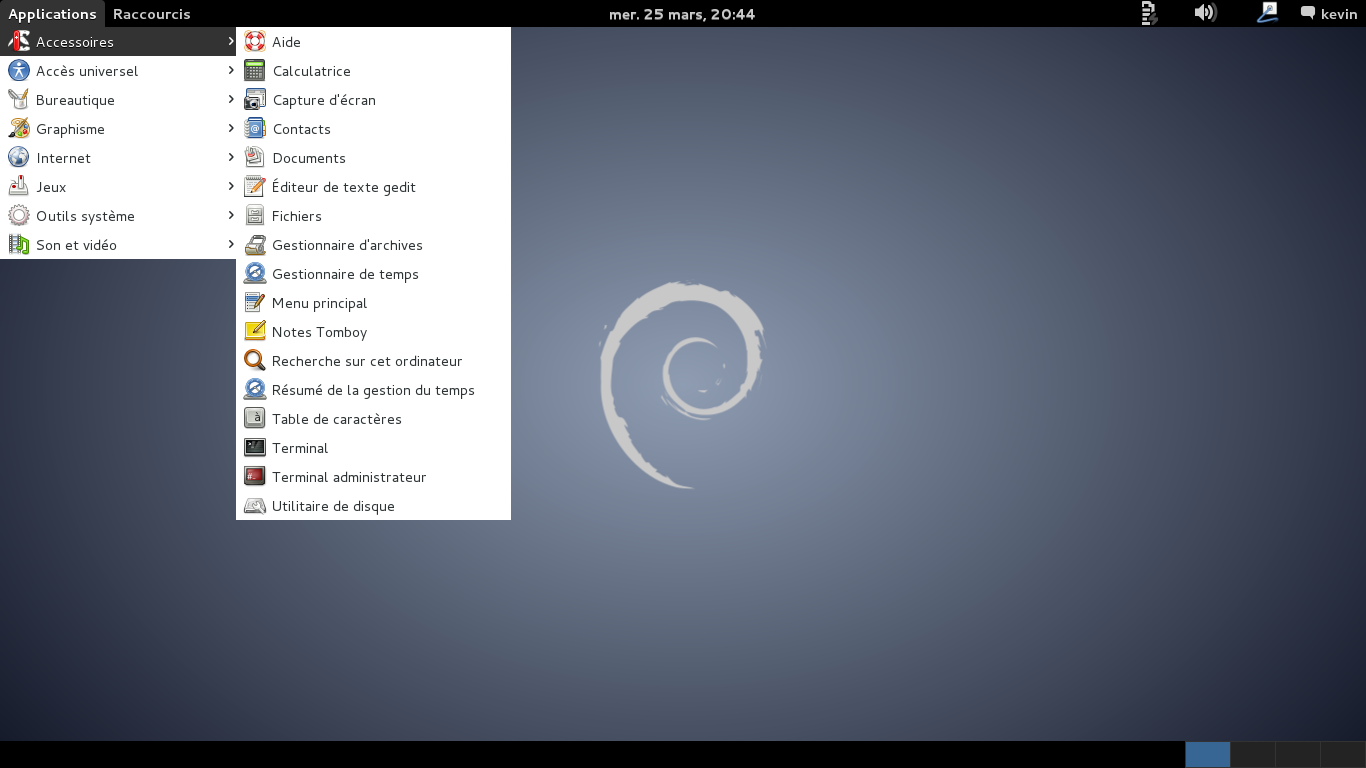Click the Table de caractères label
Viewport: 1366px width, 768px height.
[336, 419]
